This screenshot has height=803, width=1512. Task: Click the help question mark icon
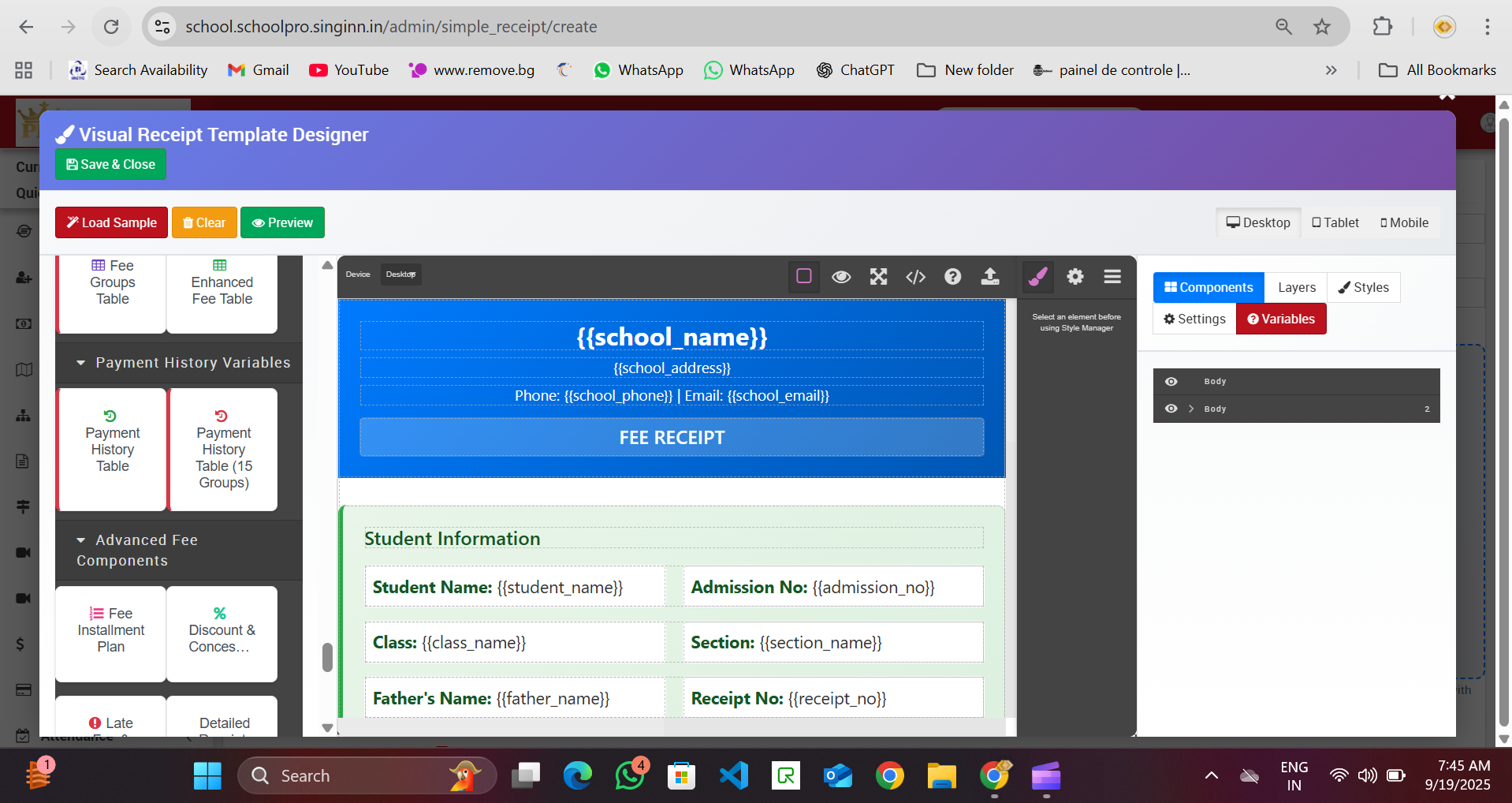[952, 277]
